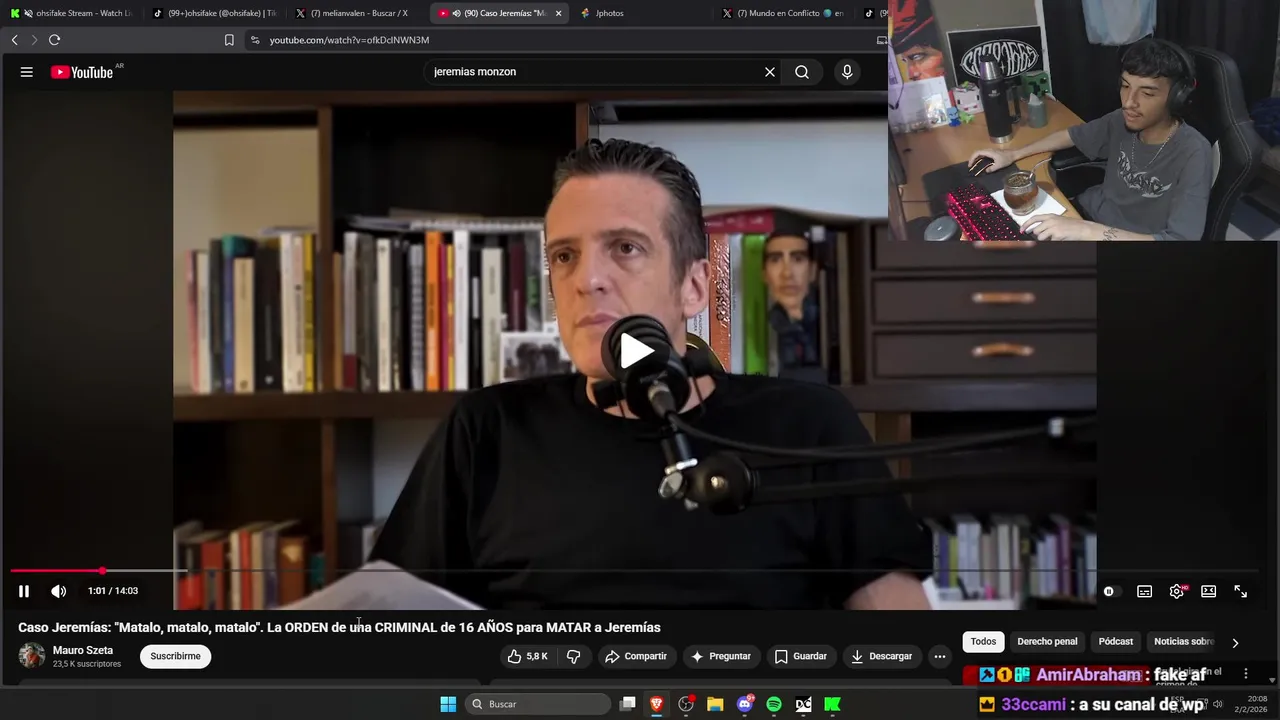Go back with the browser back arrow

click(x=14, y=40)
